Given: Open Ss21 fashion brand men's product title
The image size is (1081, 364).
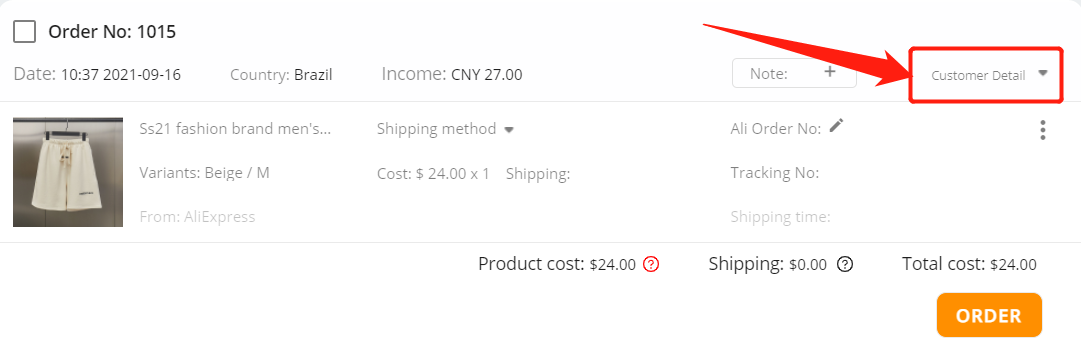Looking at the screenshot, I should [x=235, y=129].
